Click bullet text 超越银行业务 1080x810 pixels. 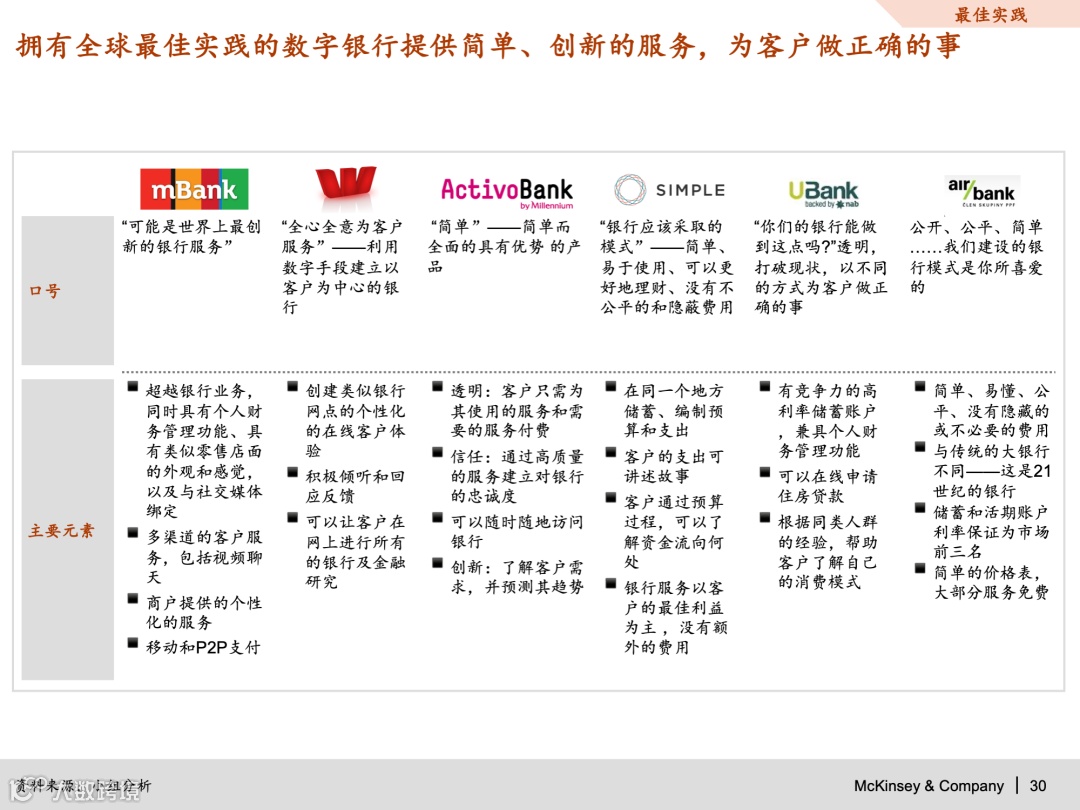(204, 451)
